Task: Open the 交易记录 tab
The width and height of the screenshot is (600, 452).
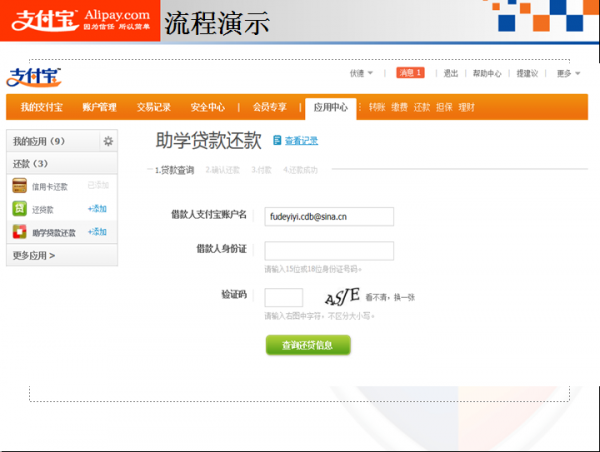Action: (x=154, y=107)
